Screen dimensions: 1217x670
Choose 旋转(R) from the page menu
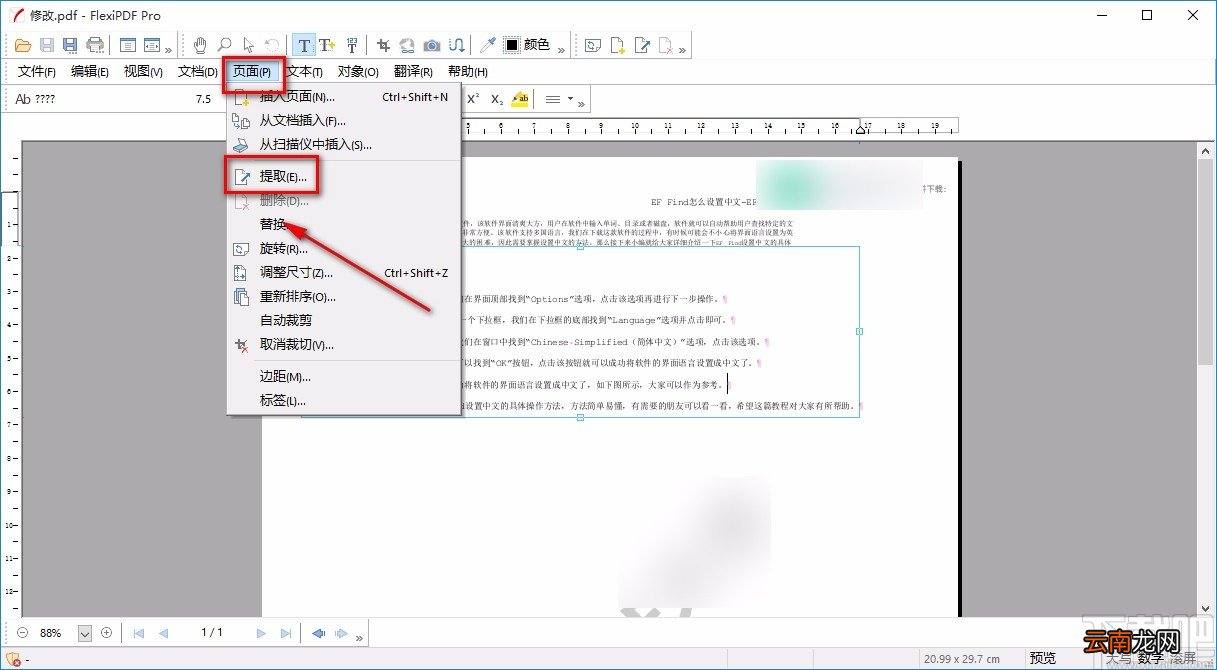(x=343, y=248)
